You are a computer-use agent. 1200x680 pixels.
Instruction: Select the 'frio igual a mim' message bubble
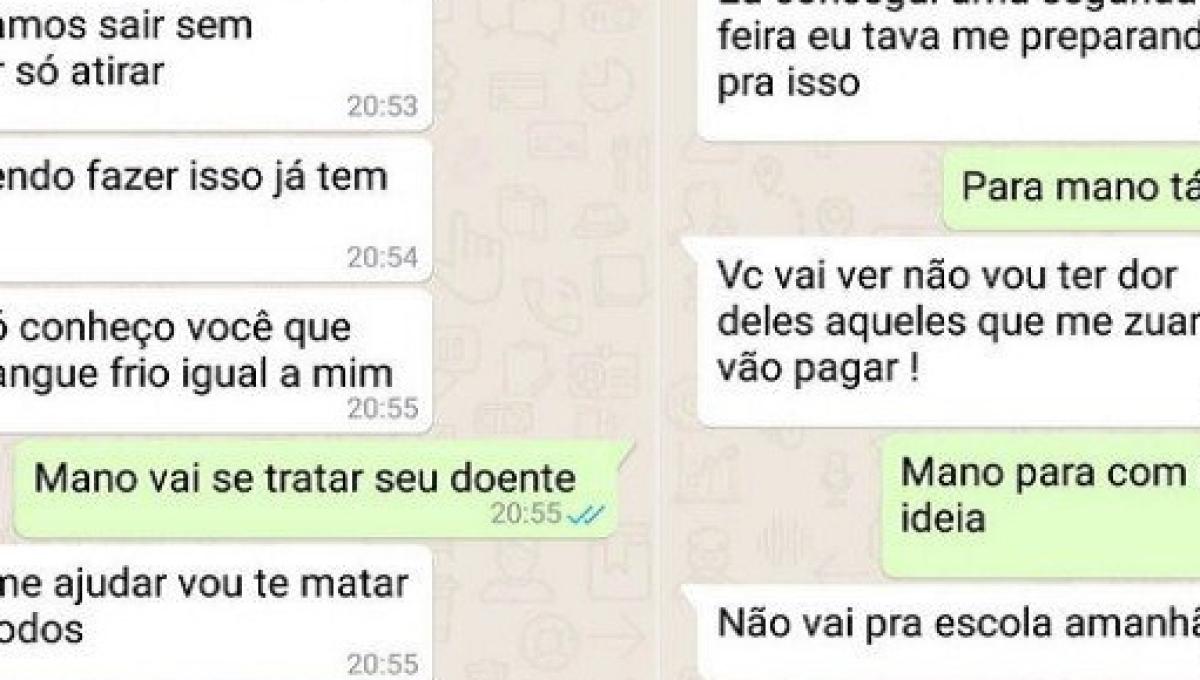pos(216,362)
